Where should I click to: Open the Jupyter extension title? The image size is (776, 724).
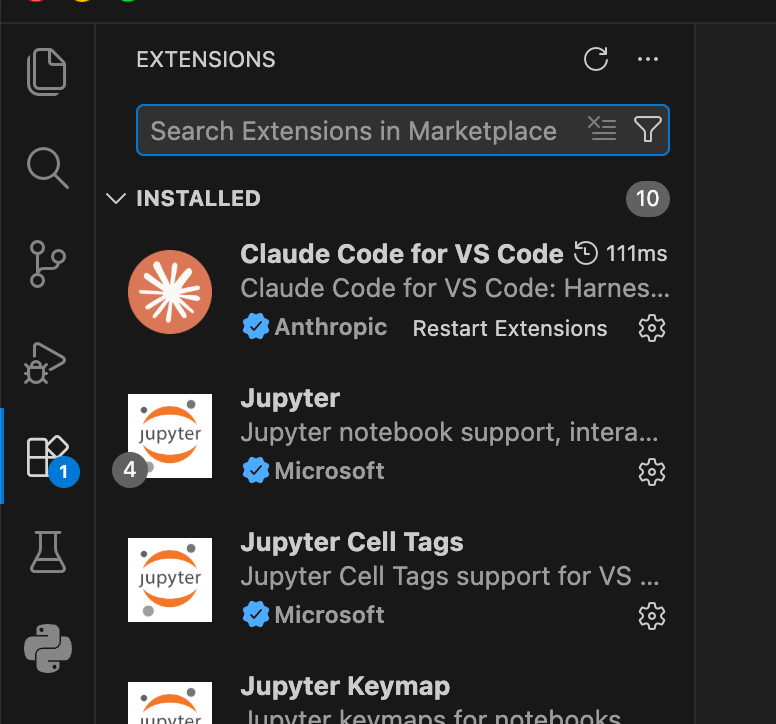290,399
